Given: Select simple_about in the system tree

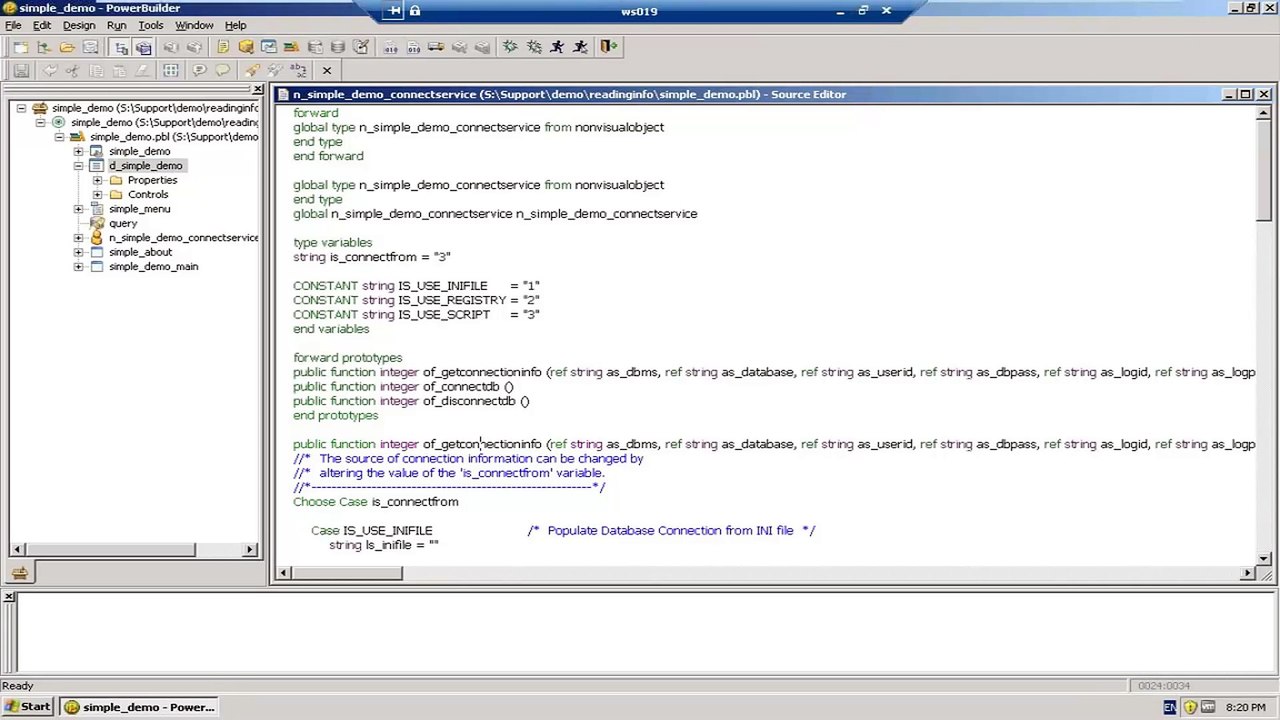Looking at the screenshot, I should pos(140,252).
